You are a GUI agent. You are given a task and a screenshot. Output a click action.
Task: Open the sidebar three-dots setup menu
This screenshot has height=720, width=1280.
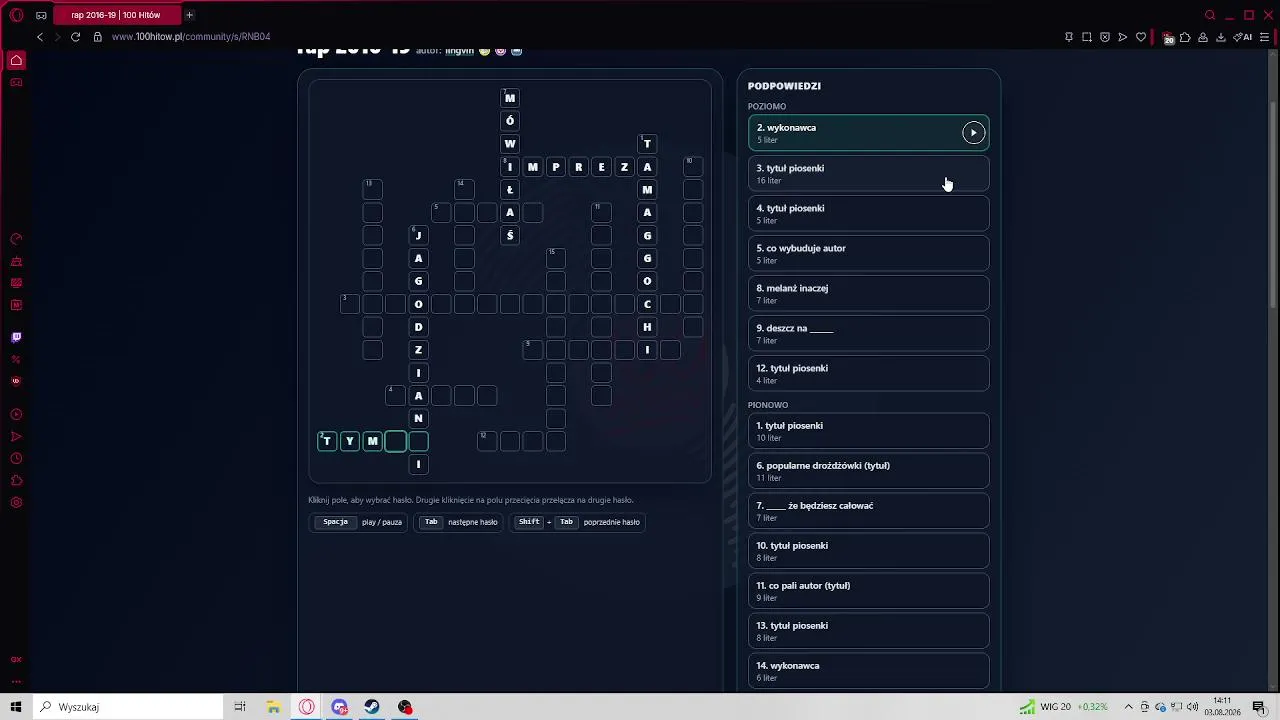16,681
